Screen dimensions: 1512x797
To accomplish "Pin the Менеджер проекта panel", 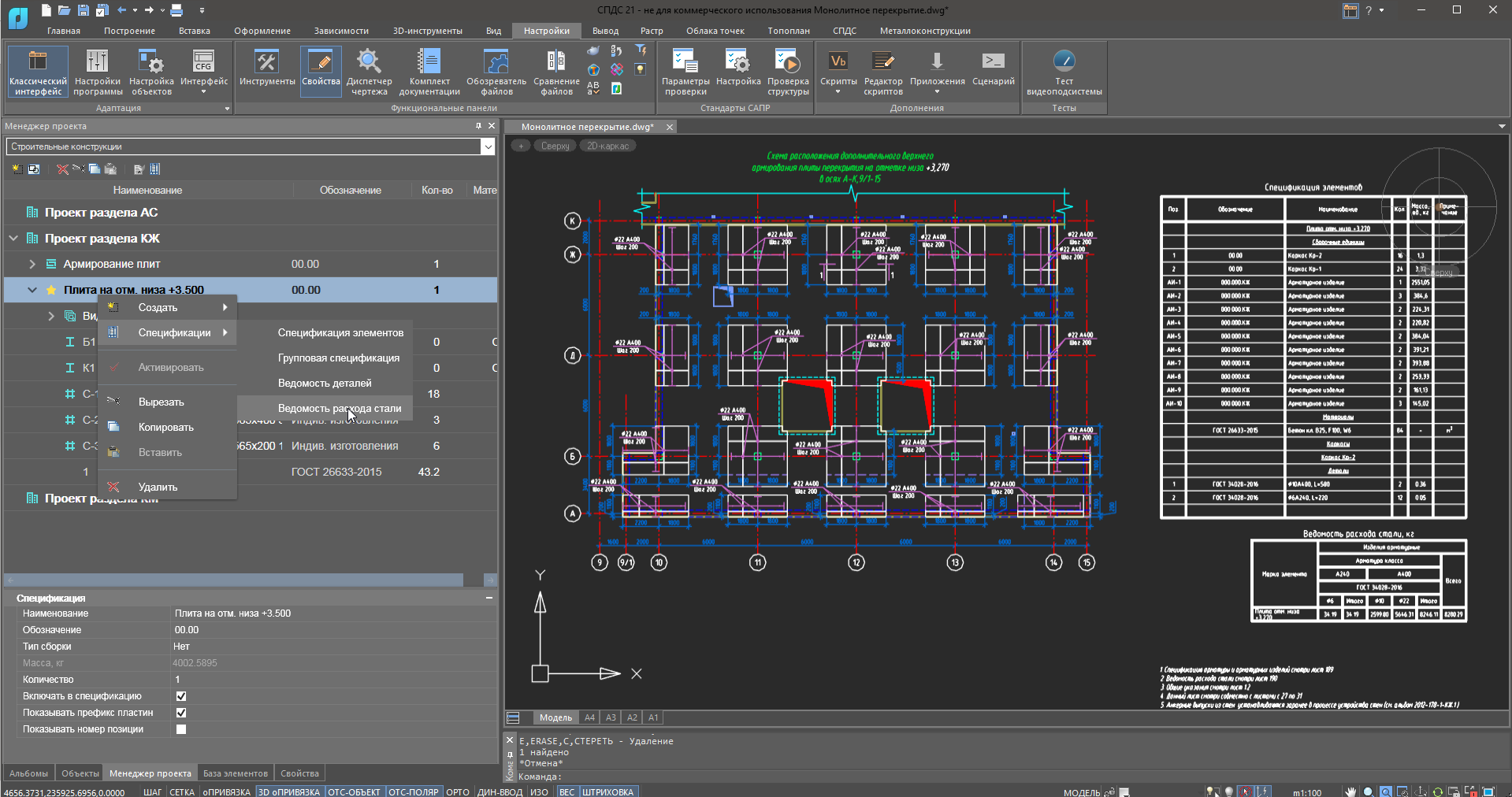I will (478, 126).
